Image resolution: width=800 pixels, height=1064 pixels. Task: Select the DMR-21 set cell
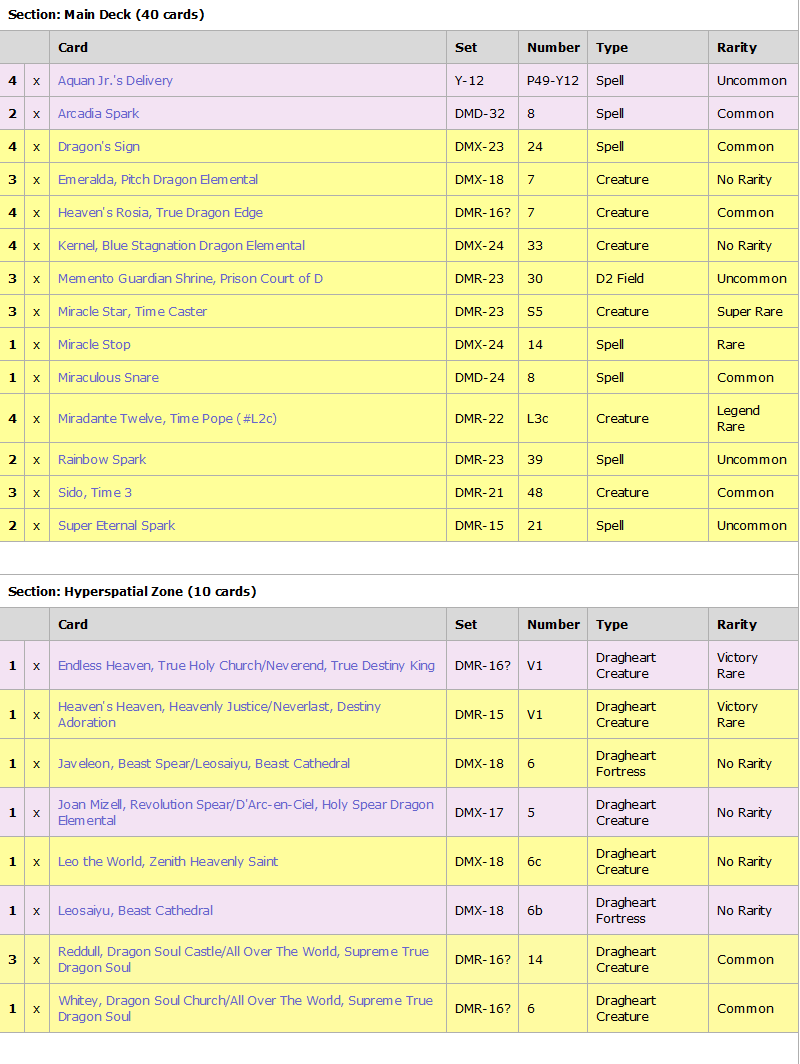pyautogui.click(x=482, y=493)
